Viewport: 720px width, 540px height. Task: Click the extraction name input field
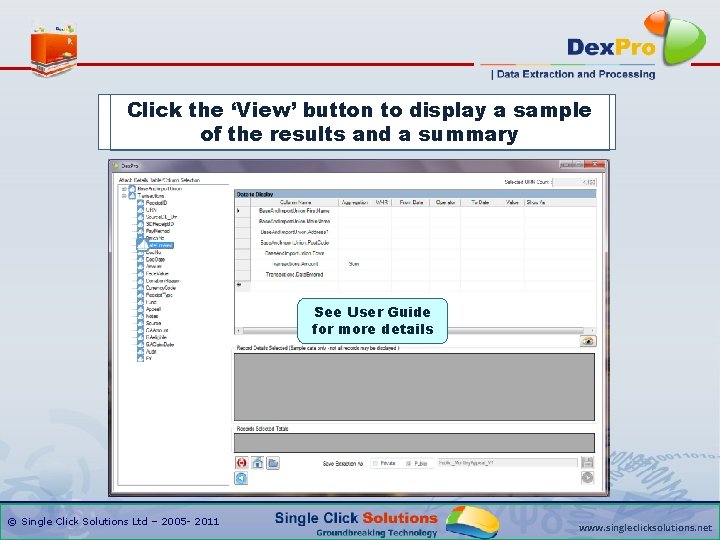pyautogui.click(x=507, y=463)
